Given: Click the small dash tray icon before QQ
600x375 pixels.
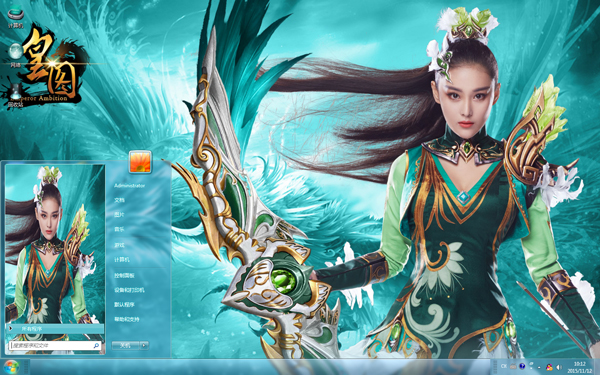Looking at the screenshot, I should (539, 367).
